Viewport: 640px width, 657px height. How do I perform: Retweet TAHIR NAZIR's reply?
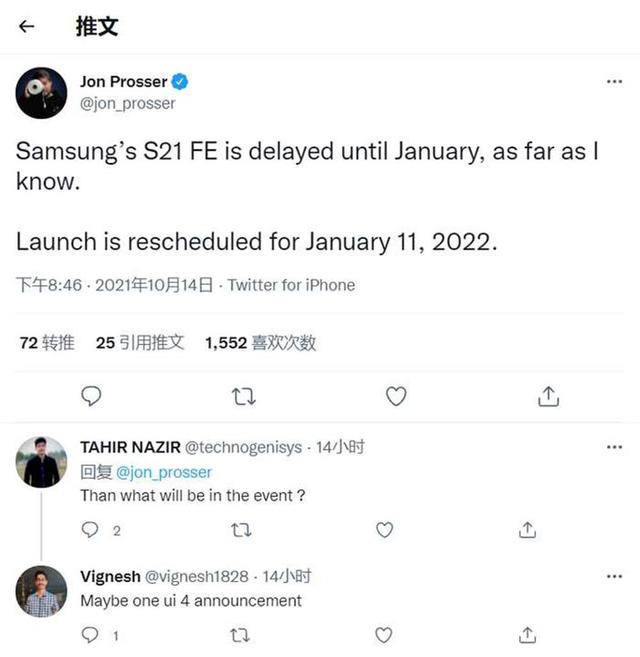pyautogui.click(x=241, y=530)
